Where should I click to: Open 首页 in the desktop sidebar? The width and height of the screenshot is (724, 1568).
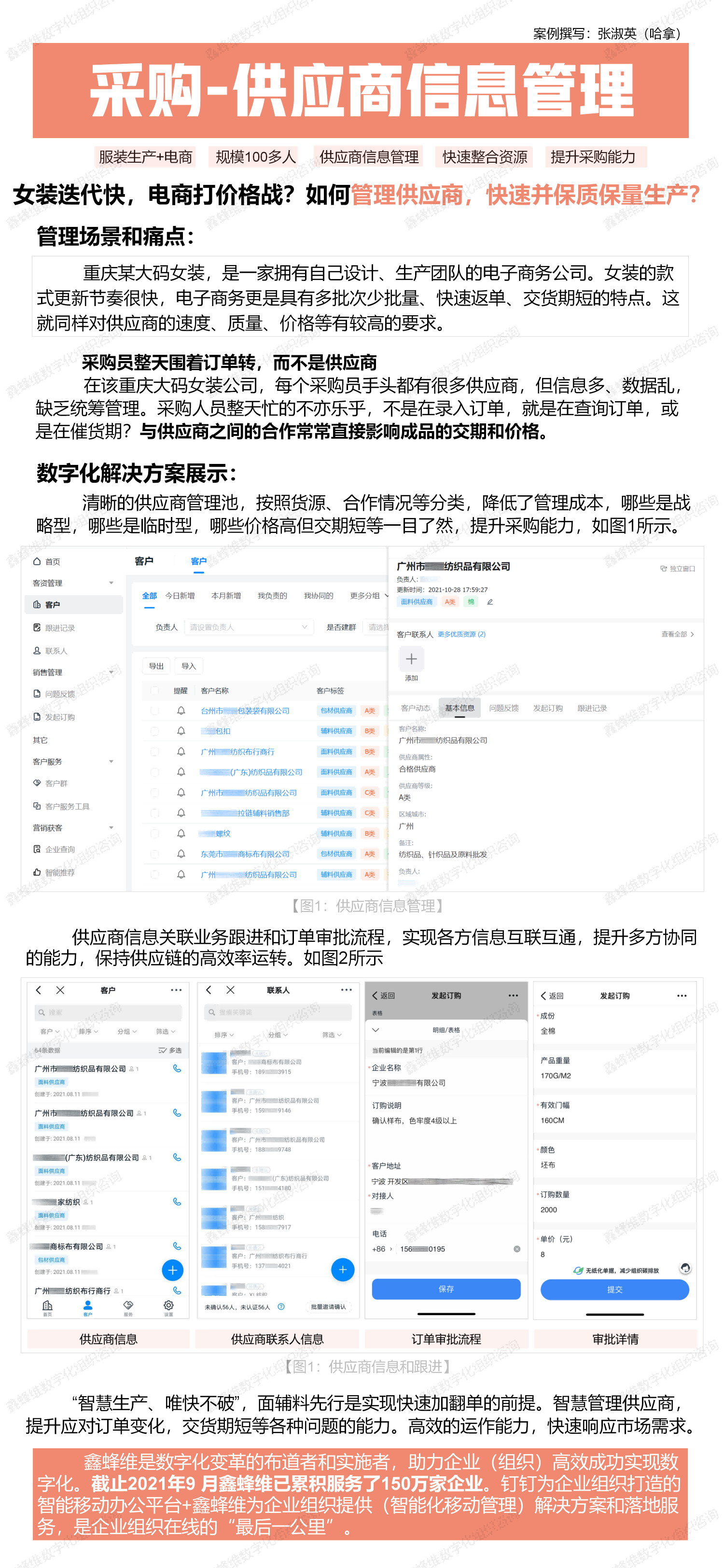coord(47,561)
